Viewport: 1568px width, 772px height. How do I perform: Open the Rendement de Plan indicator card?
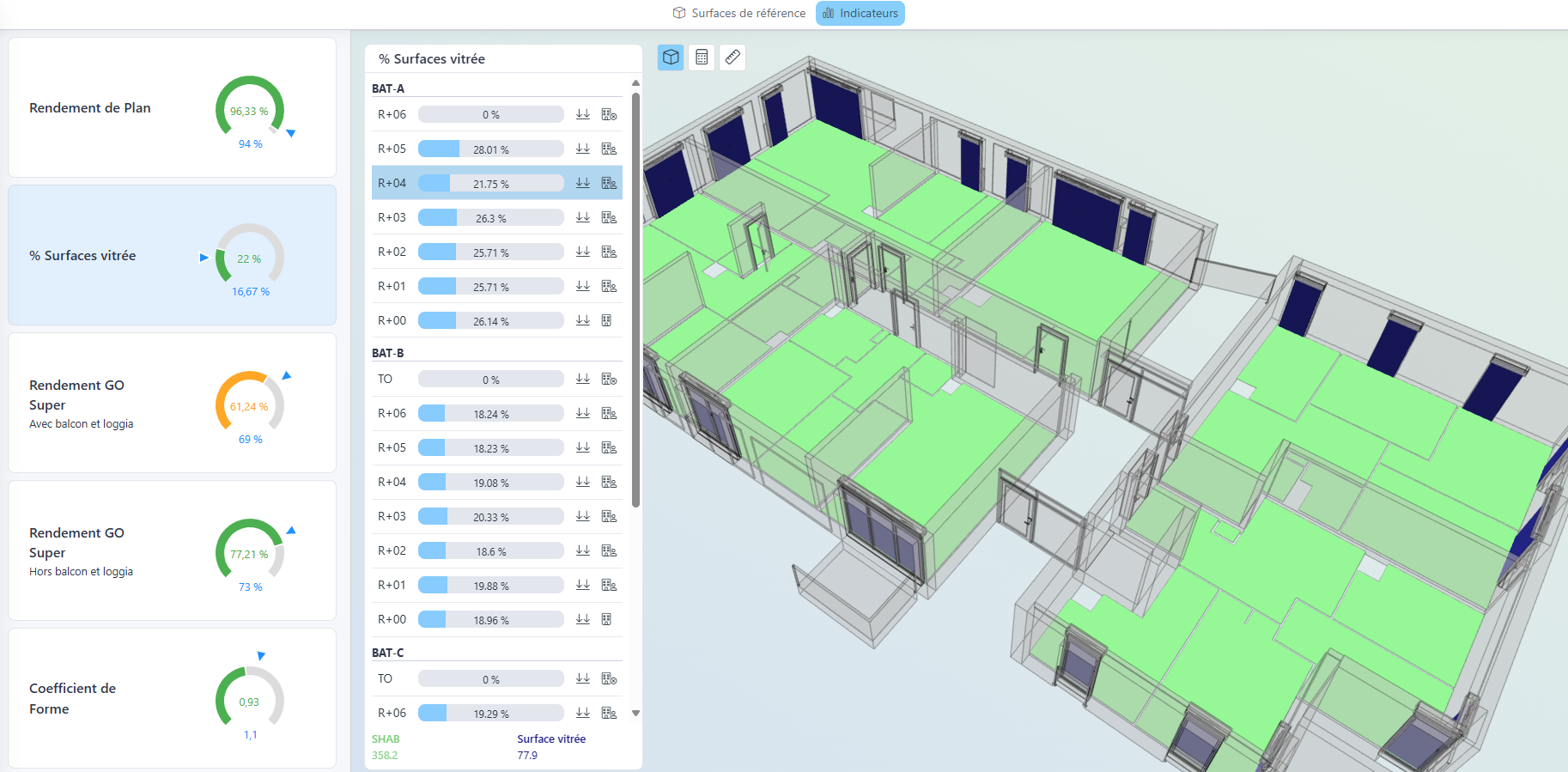172,107
